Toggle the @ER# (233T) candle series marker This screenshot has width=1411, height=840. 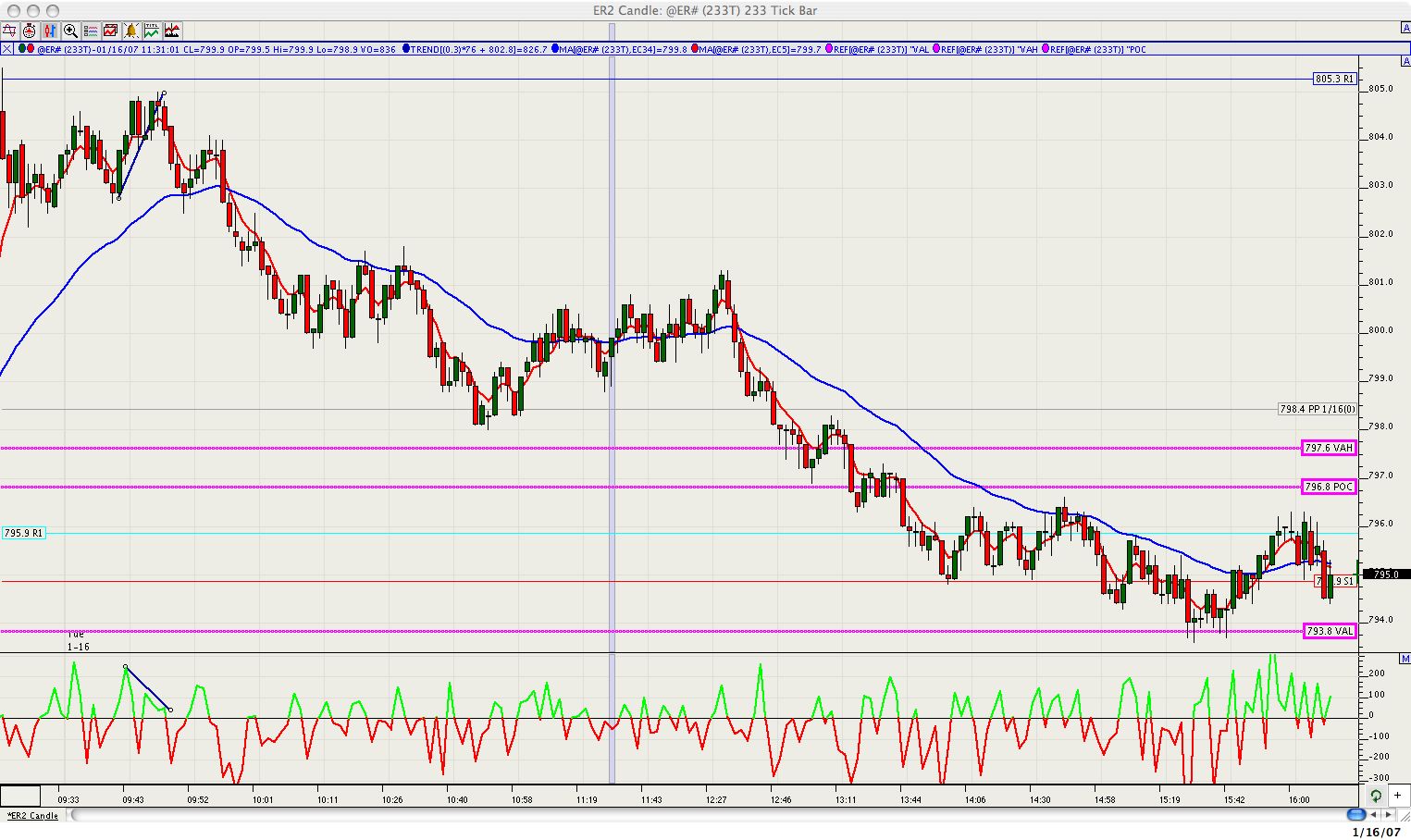pos(27,49)
